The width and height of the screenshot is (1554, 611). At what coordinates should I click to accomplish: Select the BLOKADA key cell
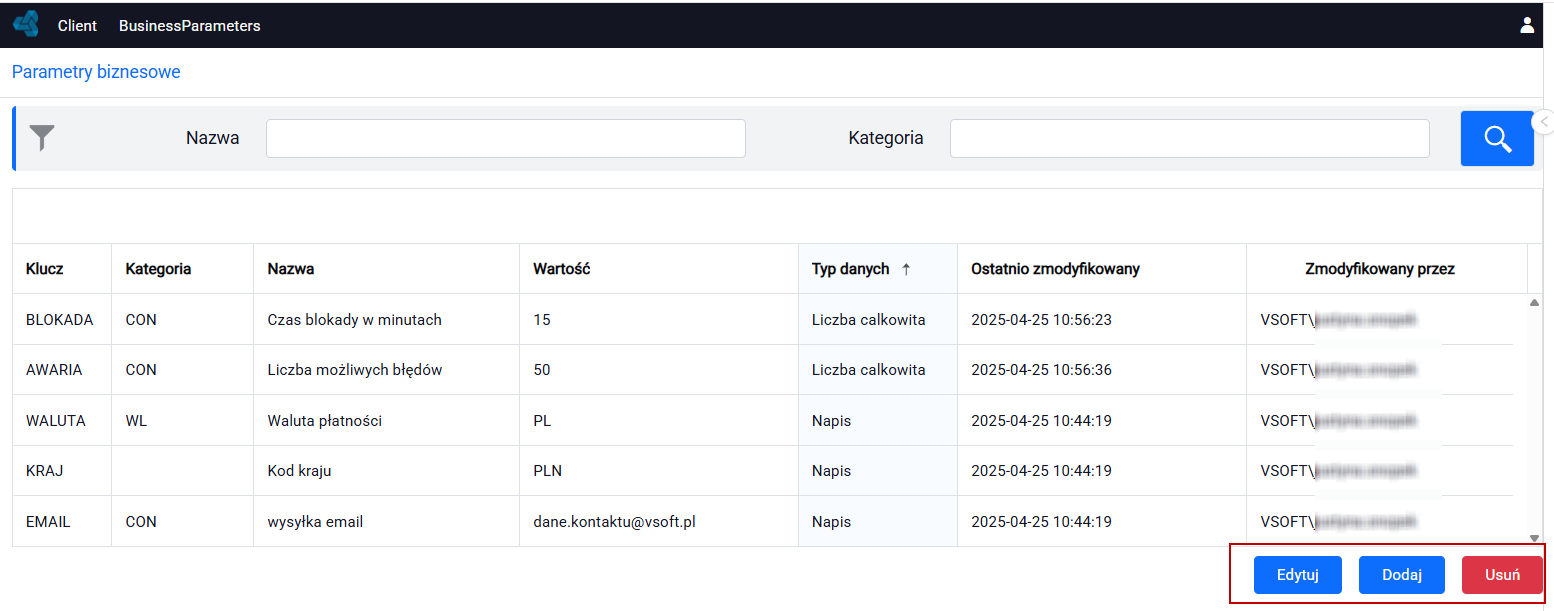(x=62, y=320)
